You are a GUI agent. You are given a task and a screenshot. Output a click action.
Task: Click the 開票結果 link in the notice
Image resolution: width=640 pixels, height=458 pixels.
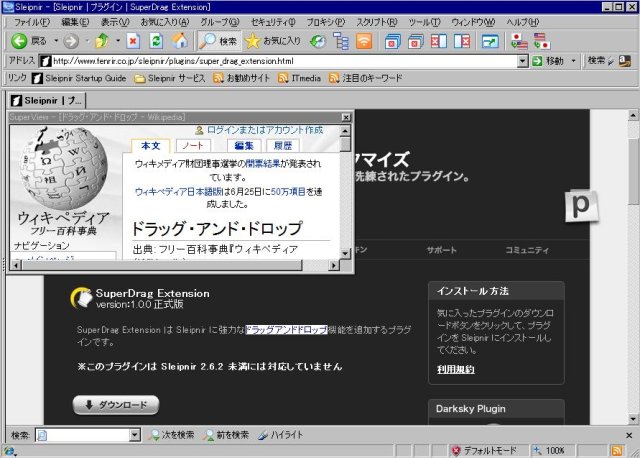point(262,164)
